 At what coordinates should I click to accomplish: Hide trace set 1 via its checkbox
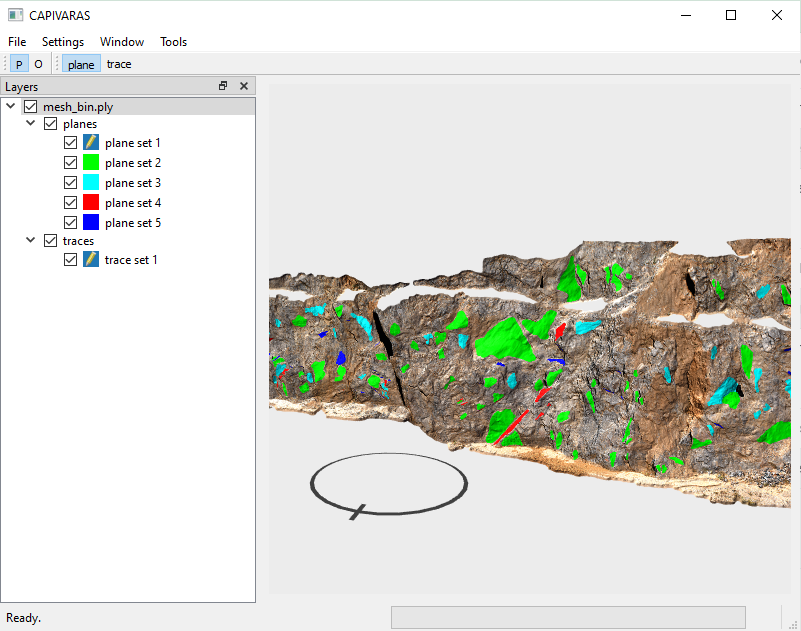click(x=70, y=260)
